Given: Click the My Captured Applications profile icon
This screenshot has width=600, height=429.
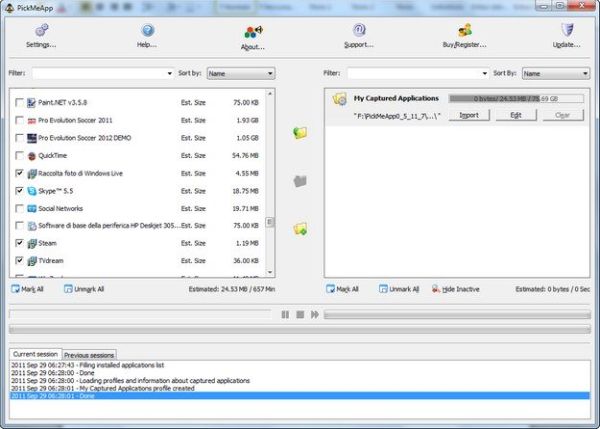Looking at the screenshot, I should pyautogui.click(x=339, y=99).
